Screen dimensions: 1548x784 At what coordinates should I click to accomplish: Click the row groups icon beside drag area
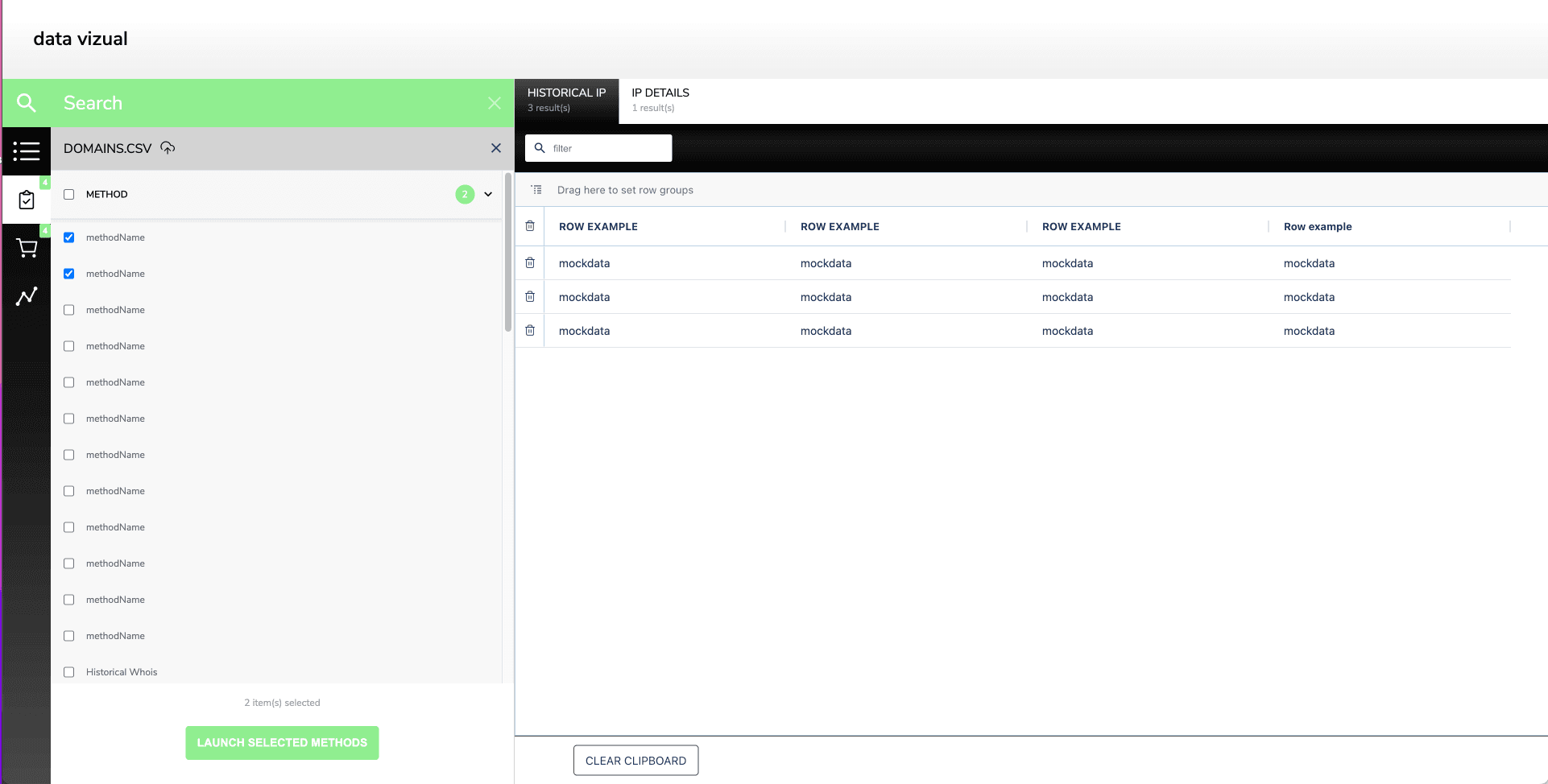[x=536, y=190]
